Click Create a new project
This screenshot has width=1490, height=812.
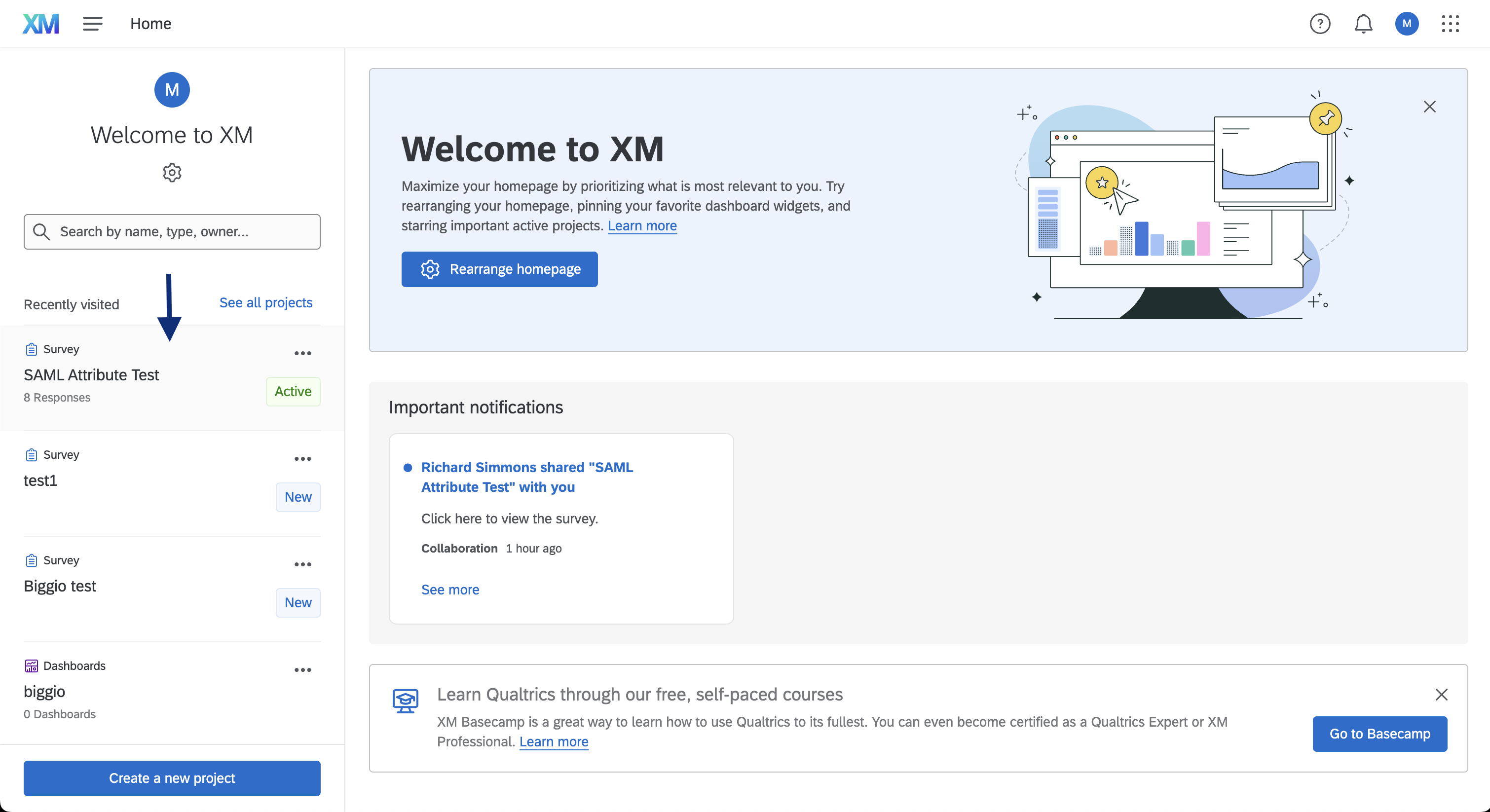pos(172,778)
